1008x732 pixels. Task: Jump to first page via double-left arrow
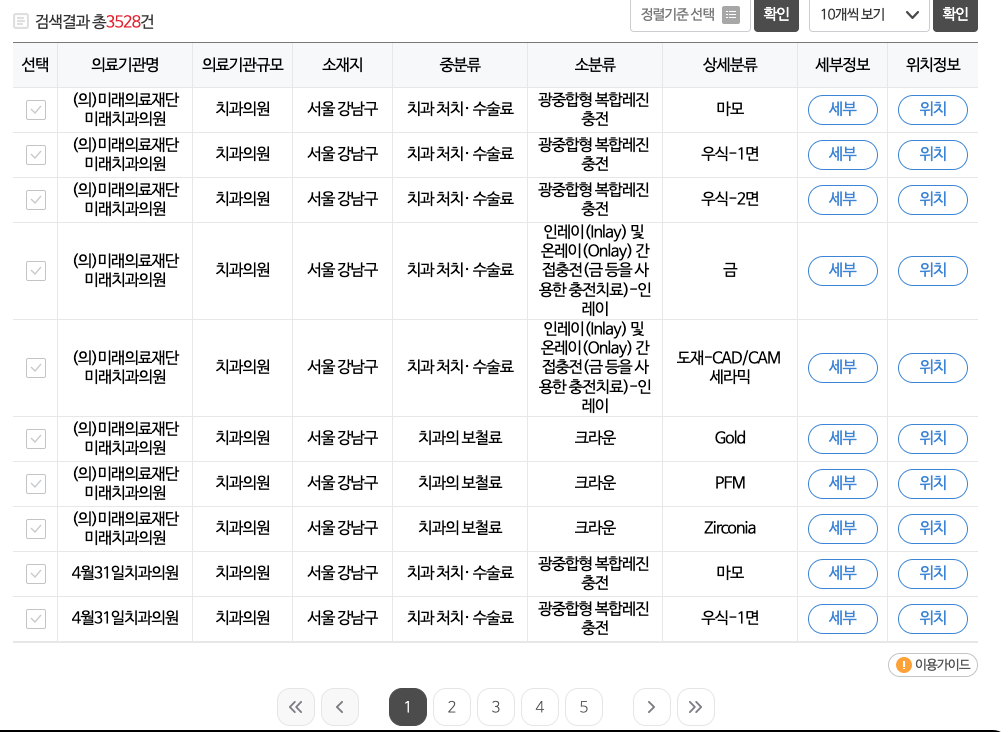click(296, 707)
